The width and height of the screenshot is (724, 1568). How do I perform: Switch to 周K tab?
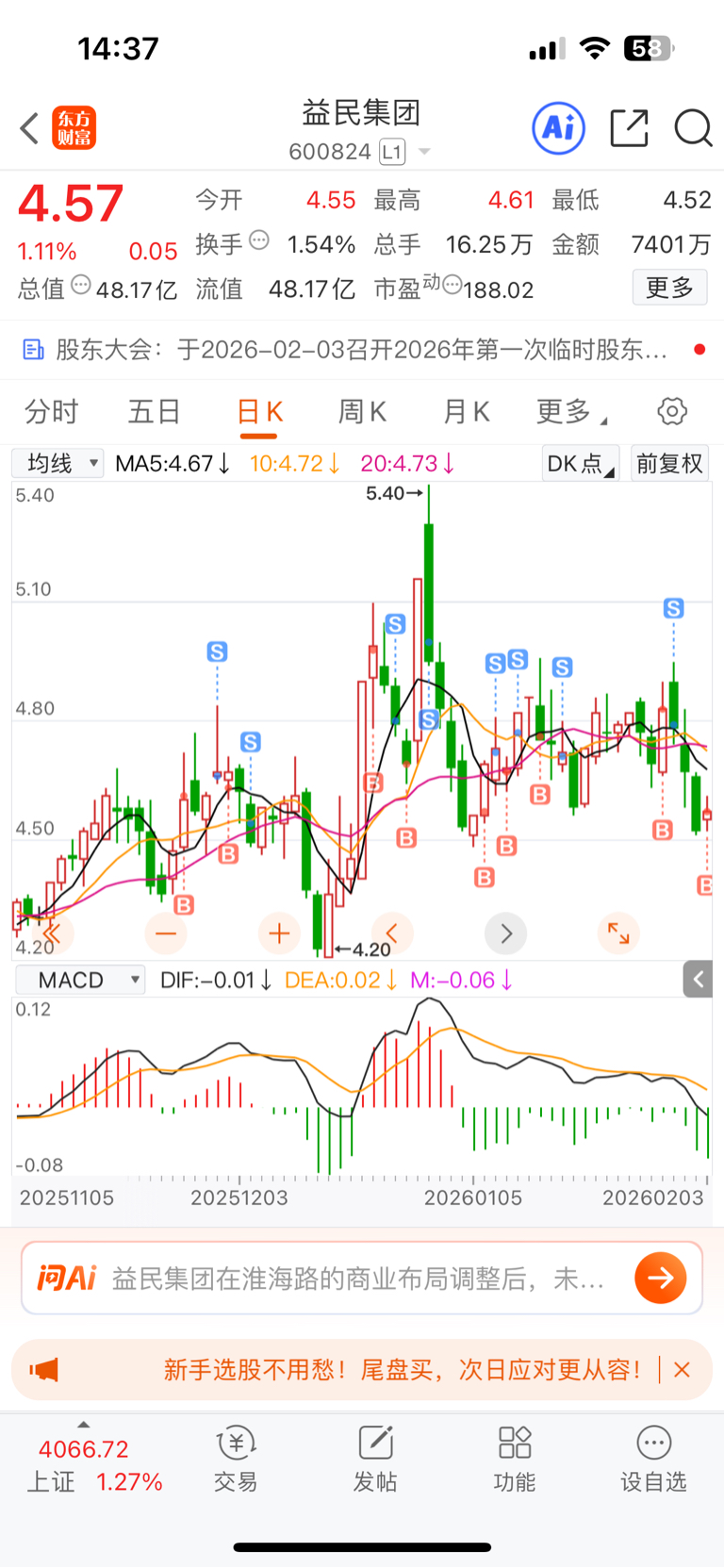pyautogui.click(x=363, y=411)
